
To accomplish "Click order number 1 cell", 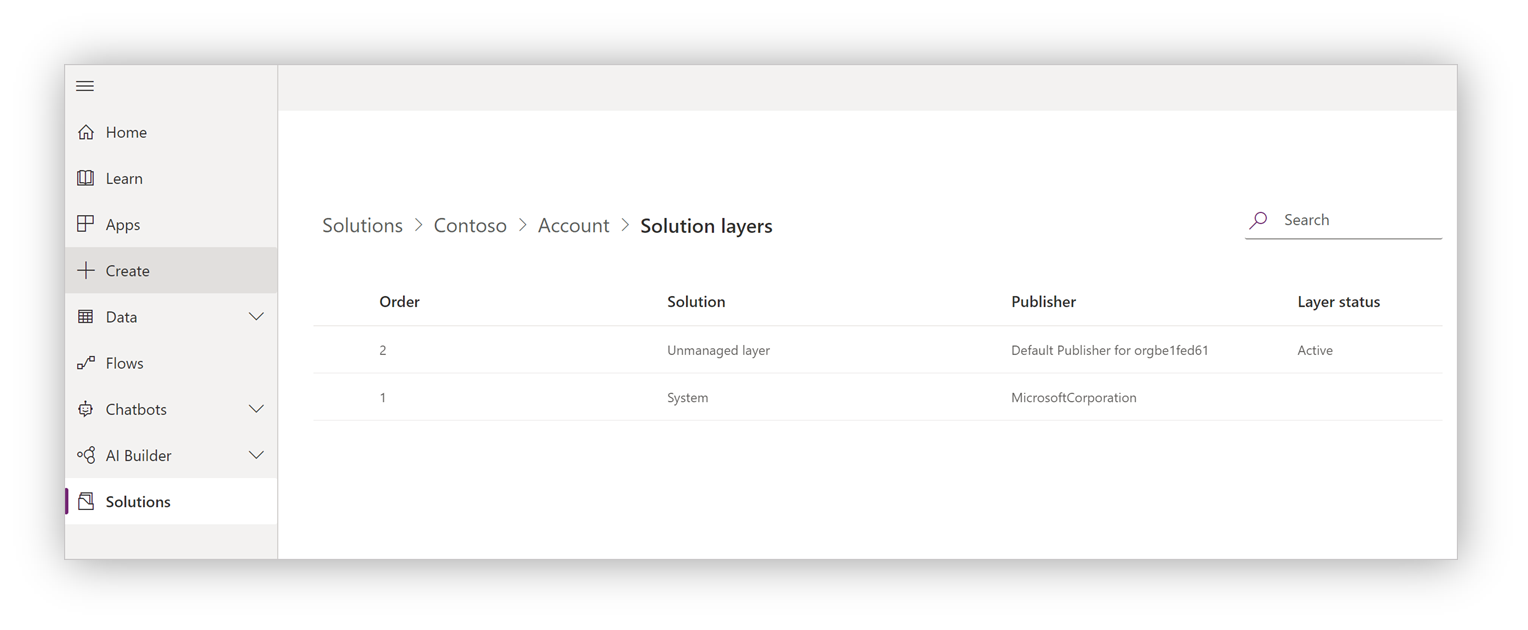I will 383,397.
